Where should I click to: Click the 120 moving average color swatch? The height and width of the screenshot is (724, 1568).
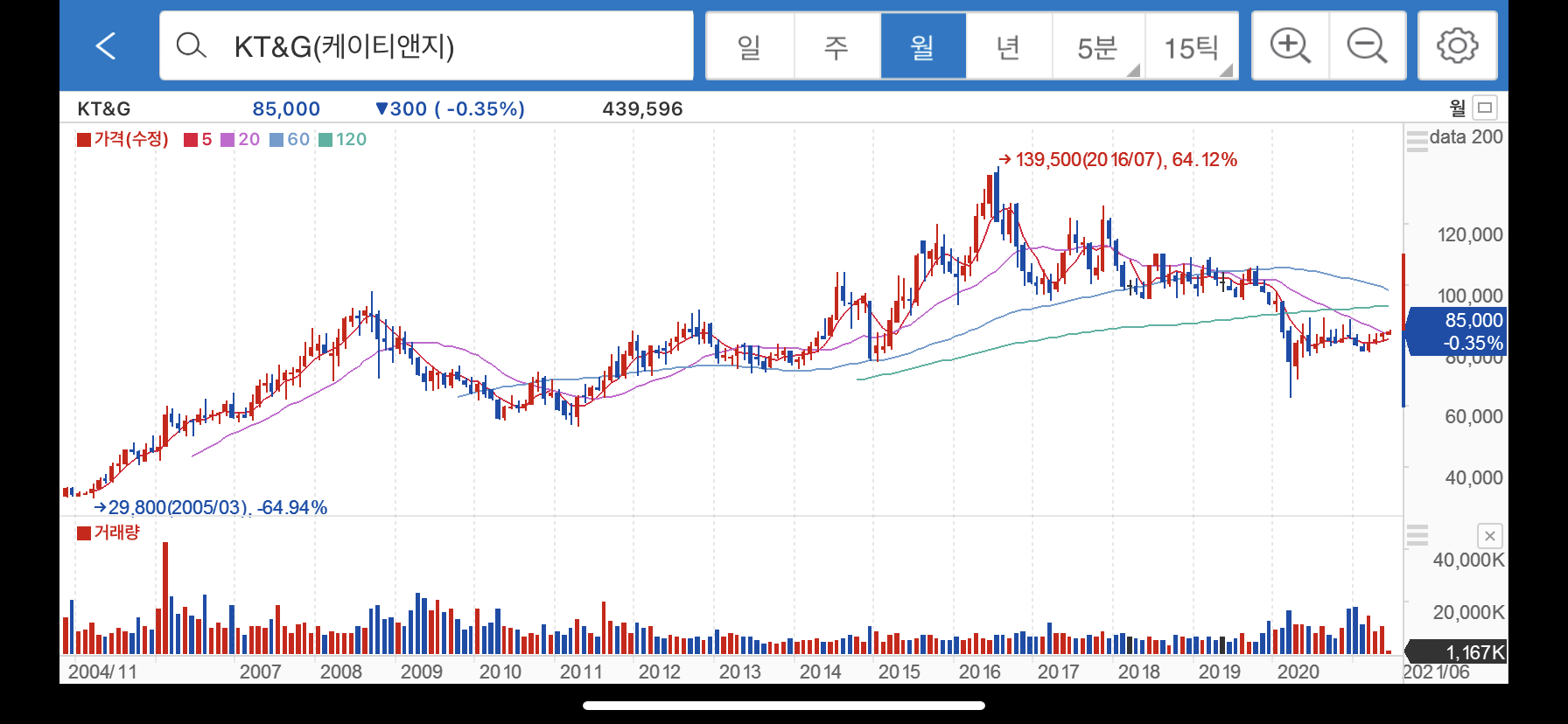pyautogui.click(x=325, y=140)
